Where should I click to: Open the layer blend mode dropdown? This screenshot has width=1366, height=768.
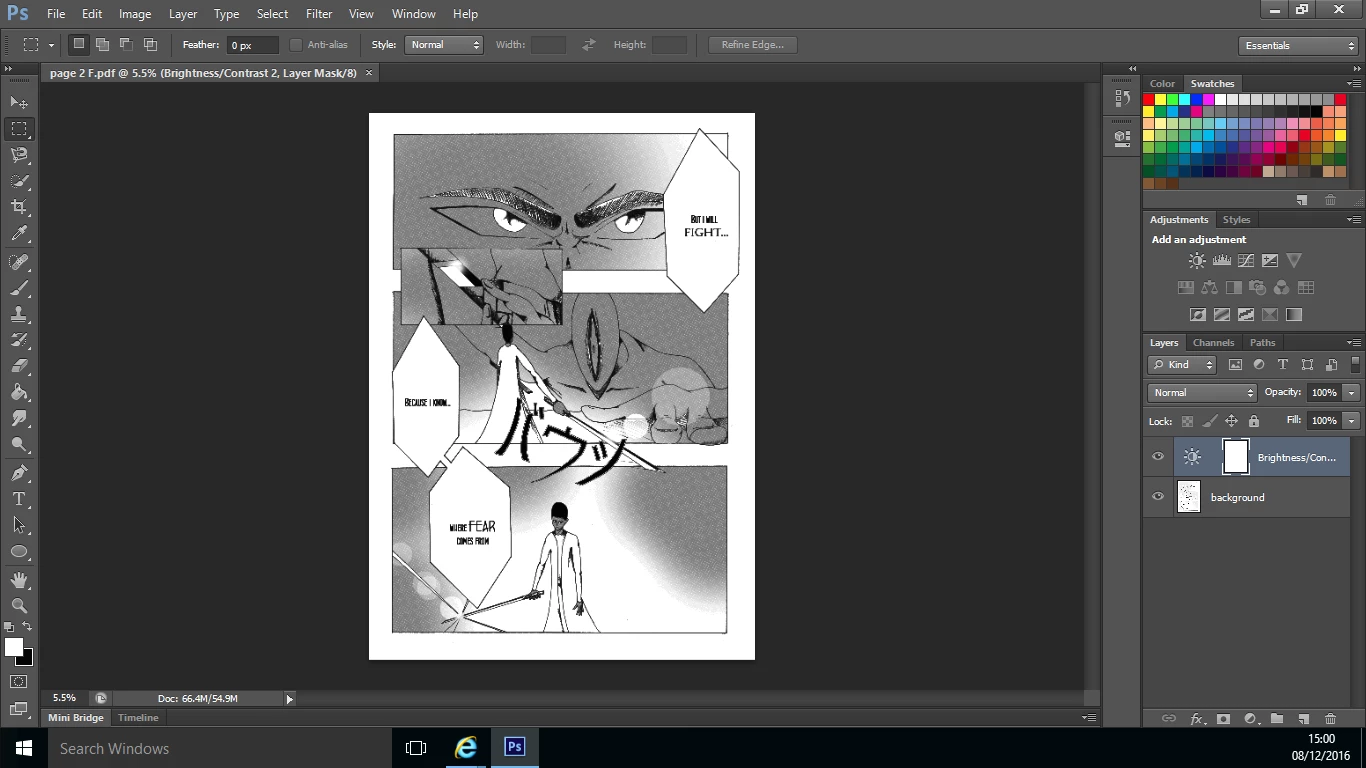pyautogui.click(x=1202, y=393)
